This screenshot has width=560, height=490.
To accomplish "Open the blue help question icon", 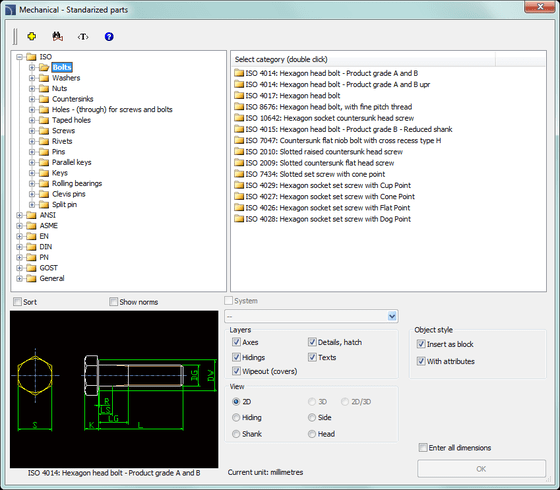I will [109, 36].
